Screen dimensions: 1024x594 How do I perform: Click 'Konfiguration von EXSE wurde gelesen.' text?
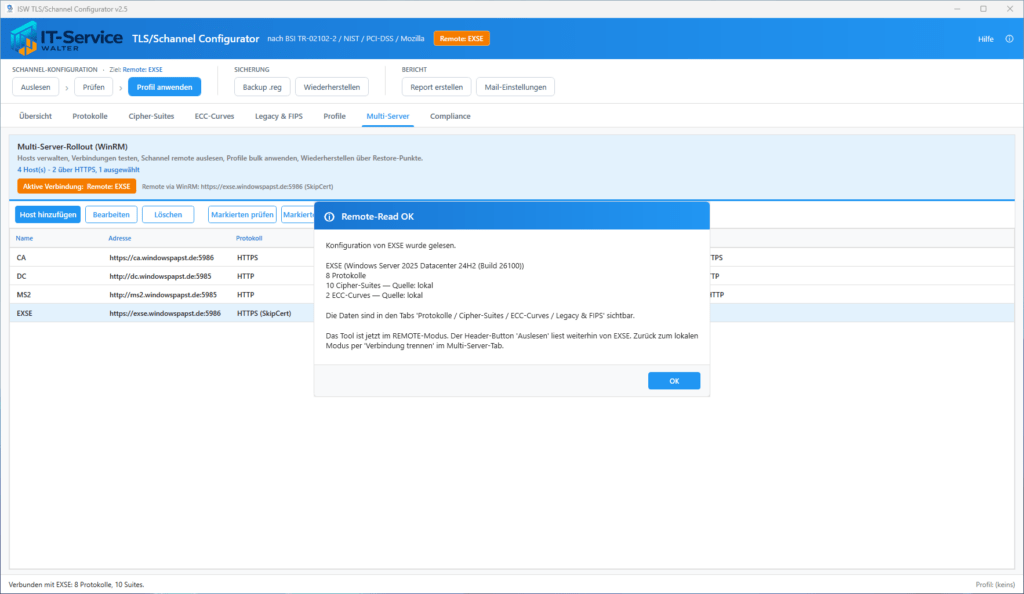[x=391, y=245]
